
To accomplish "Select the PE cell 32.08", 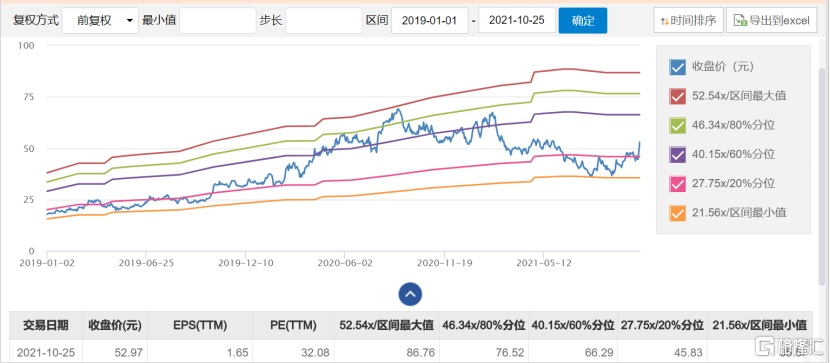I will pyautogui.click(x=293, y=351).
